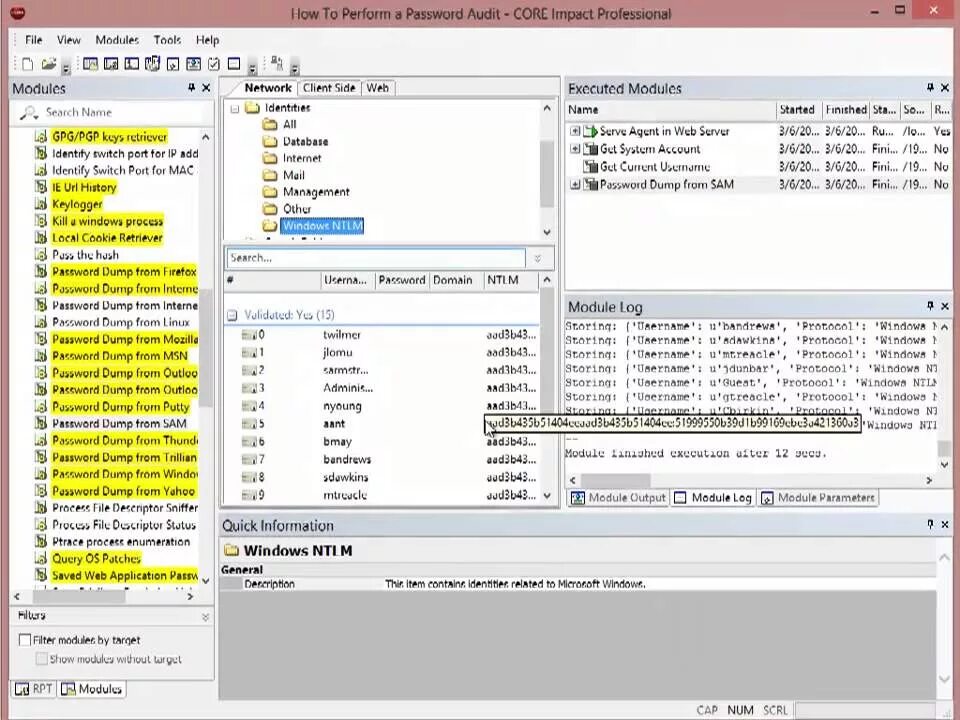This screenshot has width=960, height=720.
Task: Click the All folder icon under Identities
Action: 269,124
